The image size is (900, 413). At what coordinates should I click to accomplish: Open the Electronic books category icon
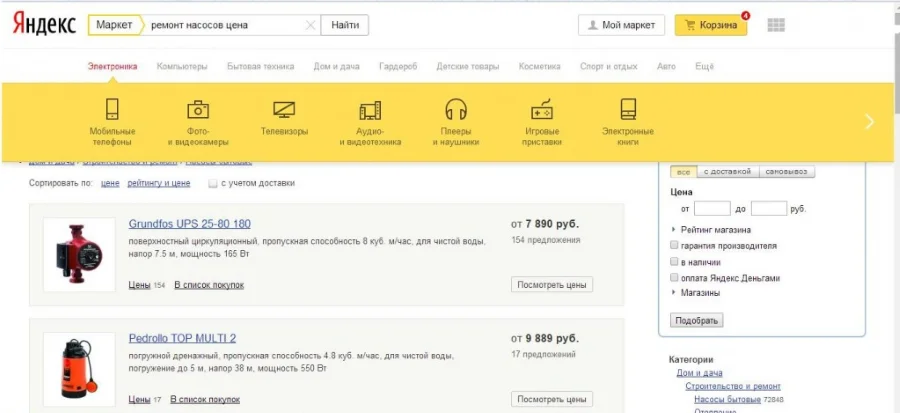pyautogui.click(x=628, y=109)
